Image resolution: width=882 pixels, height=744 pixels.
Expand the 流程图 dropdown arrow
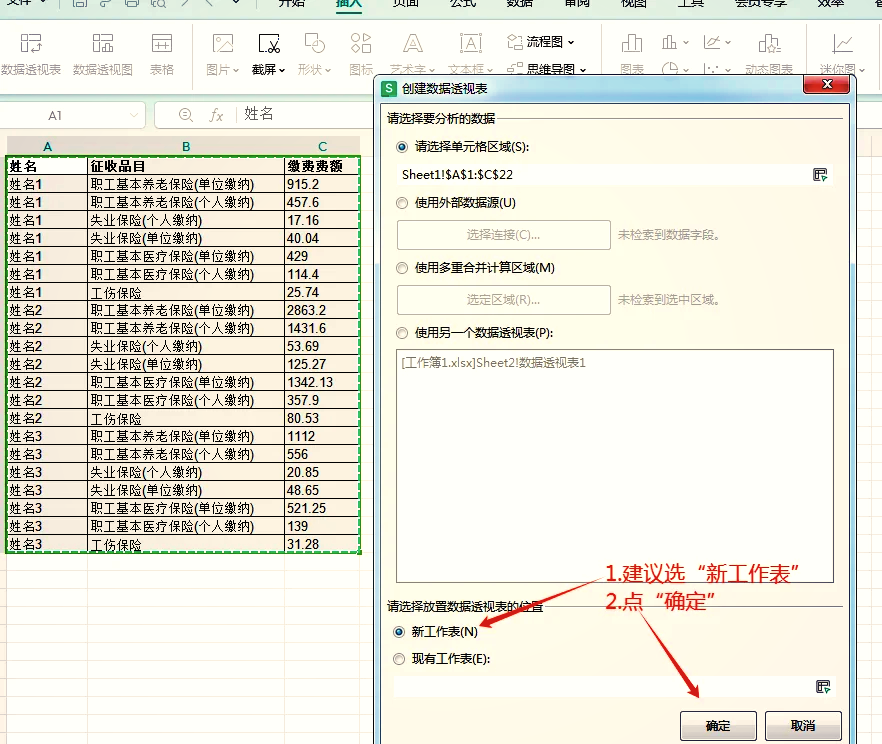coord(571,42)
